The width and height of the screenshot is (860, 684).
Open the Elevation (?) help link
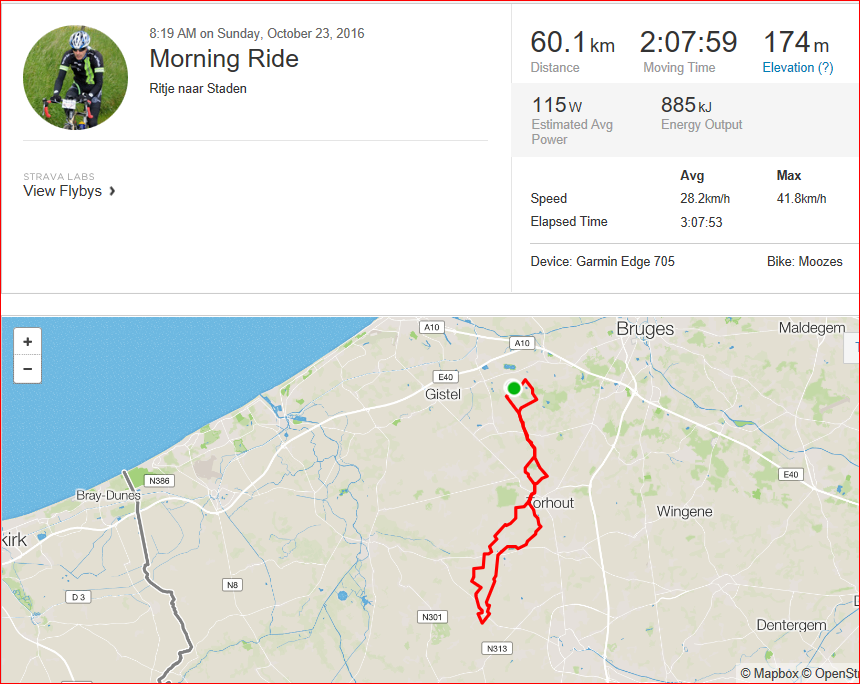(x=797, y=67)
